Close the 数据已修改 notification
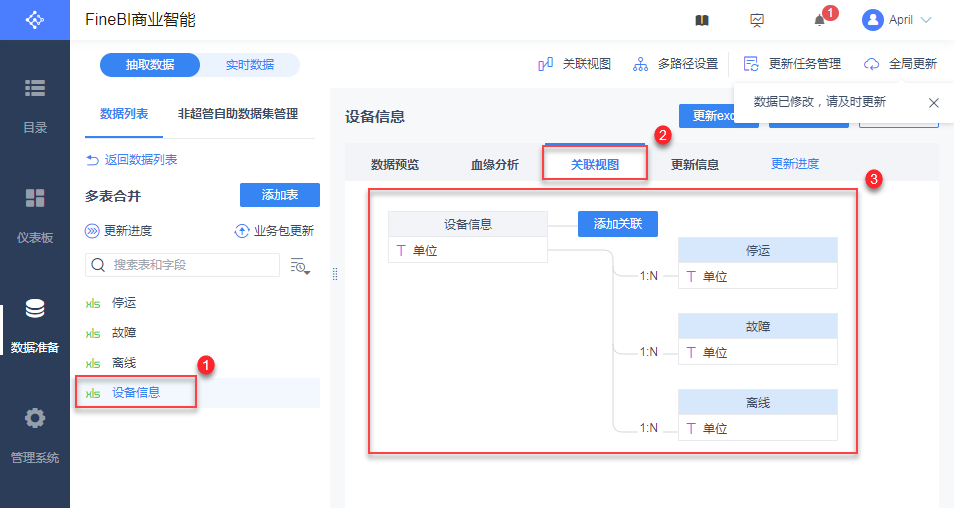The width and height of the screenshot is (954, 508). (x=934, y=103)
